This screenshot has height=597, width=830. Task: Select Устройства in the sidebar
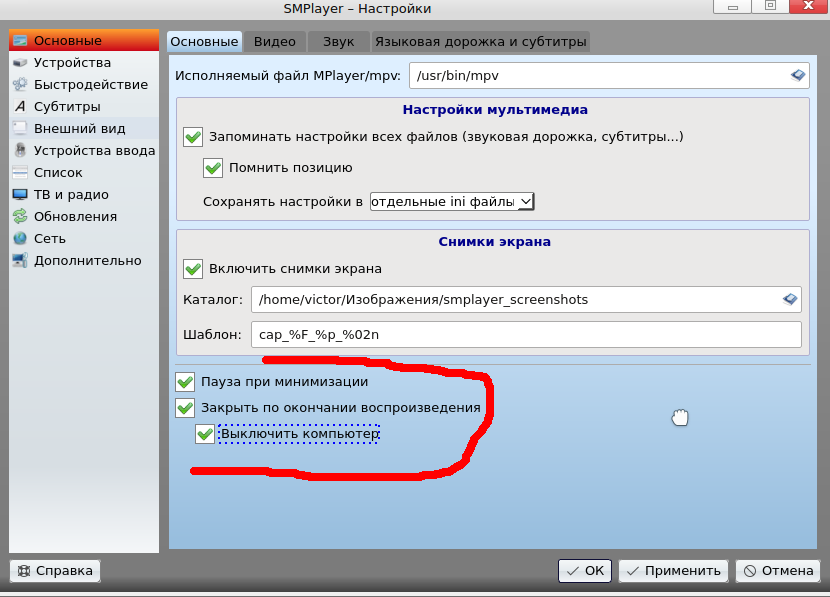(x=84, y=62)
